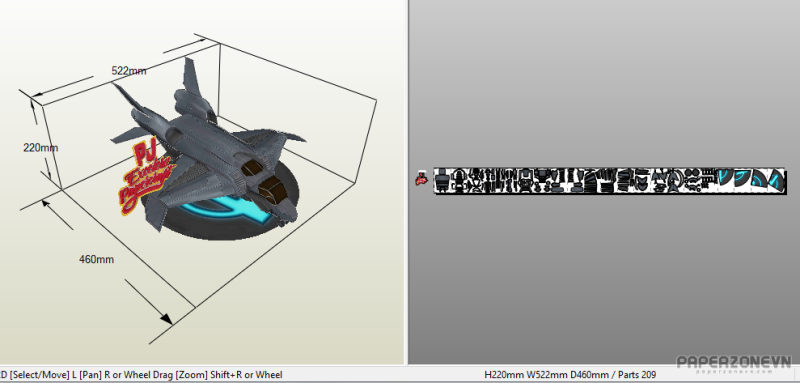This screenshot has width=800, height=383.
Task: Click the black arrowhead on the 460mm dimension line
Action: [x=166, y=318]
